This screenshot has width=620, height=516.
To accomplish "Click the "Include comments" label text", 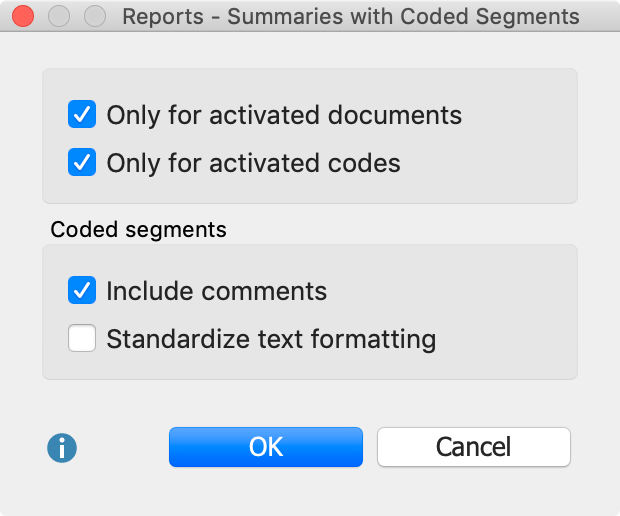I will point(216,291).
